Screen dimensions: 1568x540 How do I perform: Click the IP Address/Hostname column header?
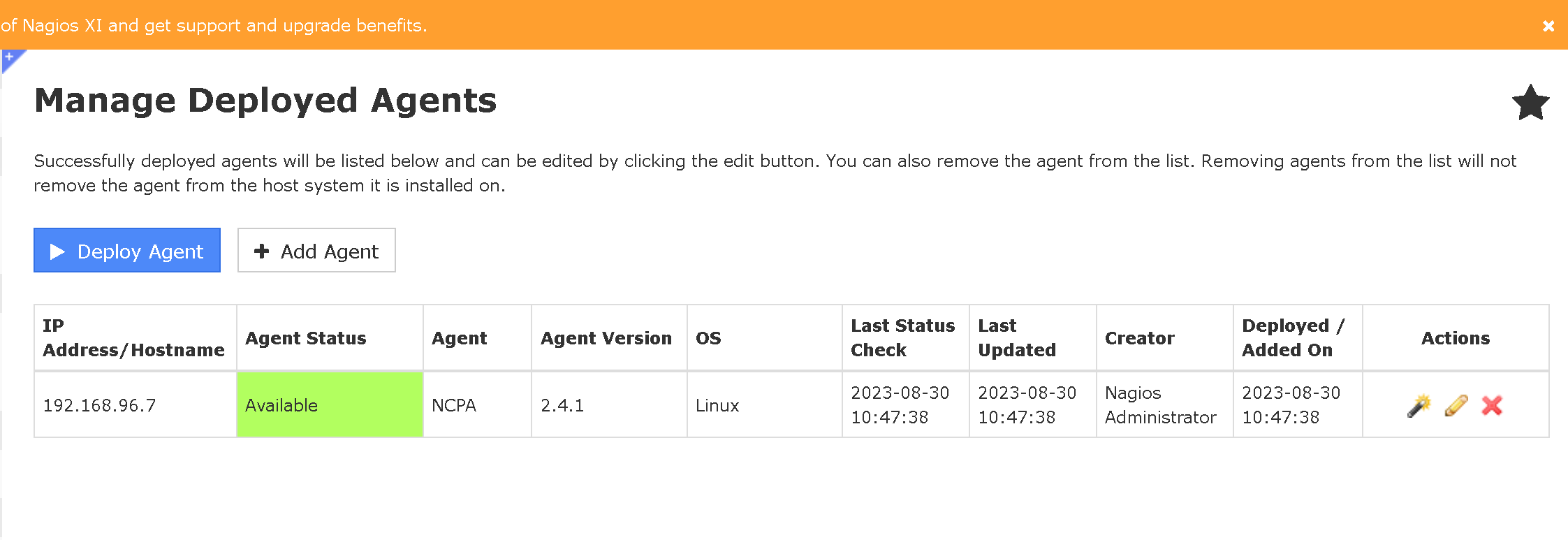click(133, 337)
